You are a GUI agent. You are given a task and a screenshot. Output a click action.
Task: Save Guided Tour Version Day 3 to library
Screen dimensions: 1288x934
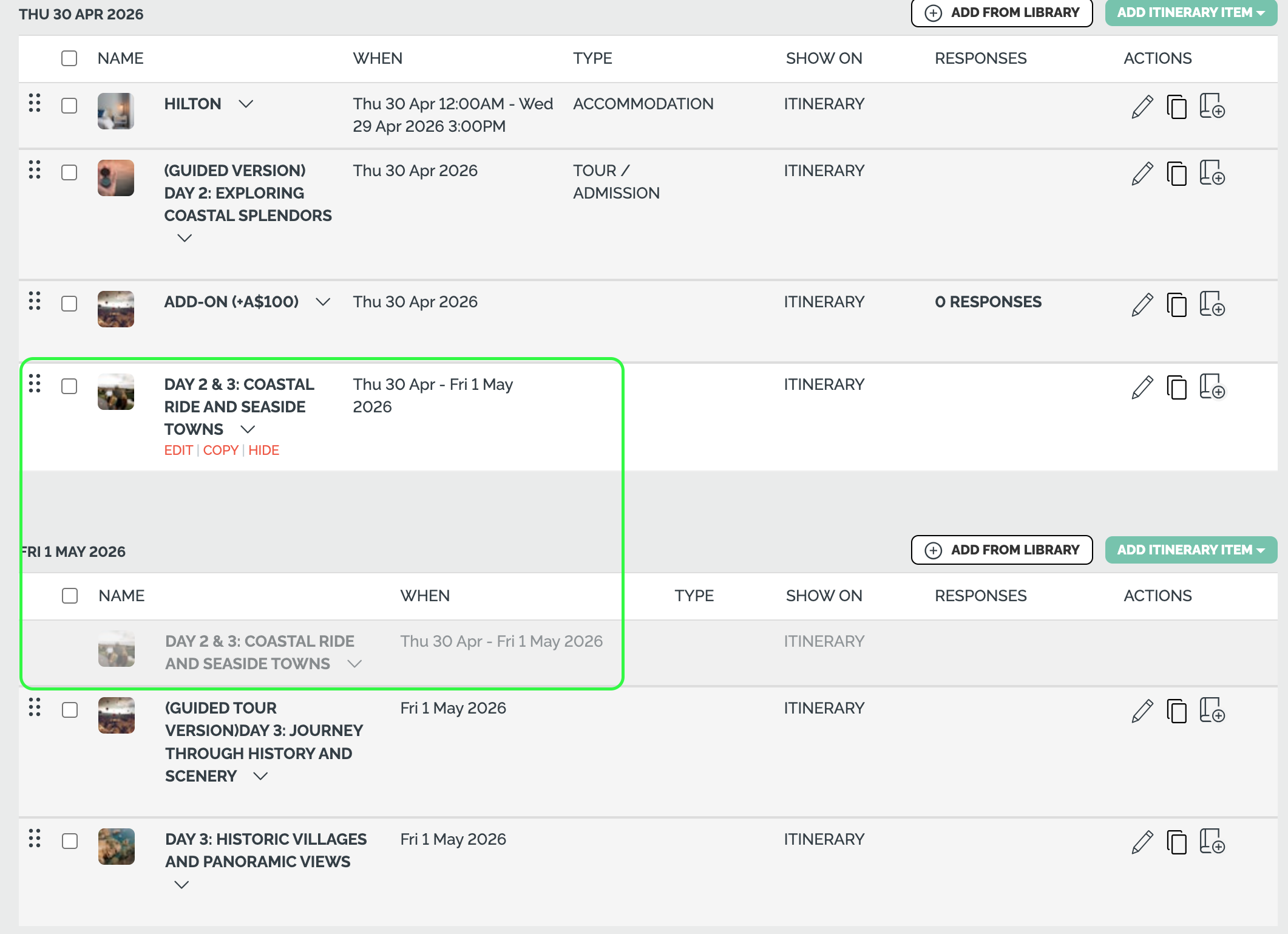(x=1212, y=710)
